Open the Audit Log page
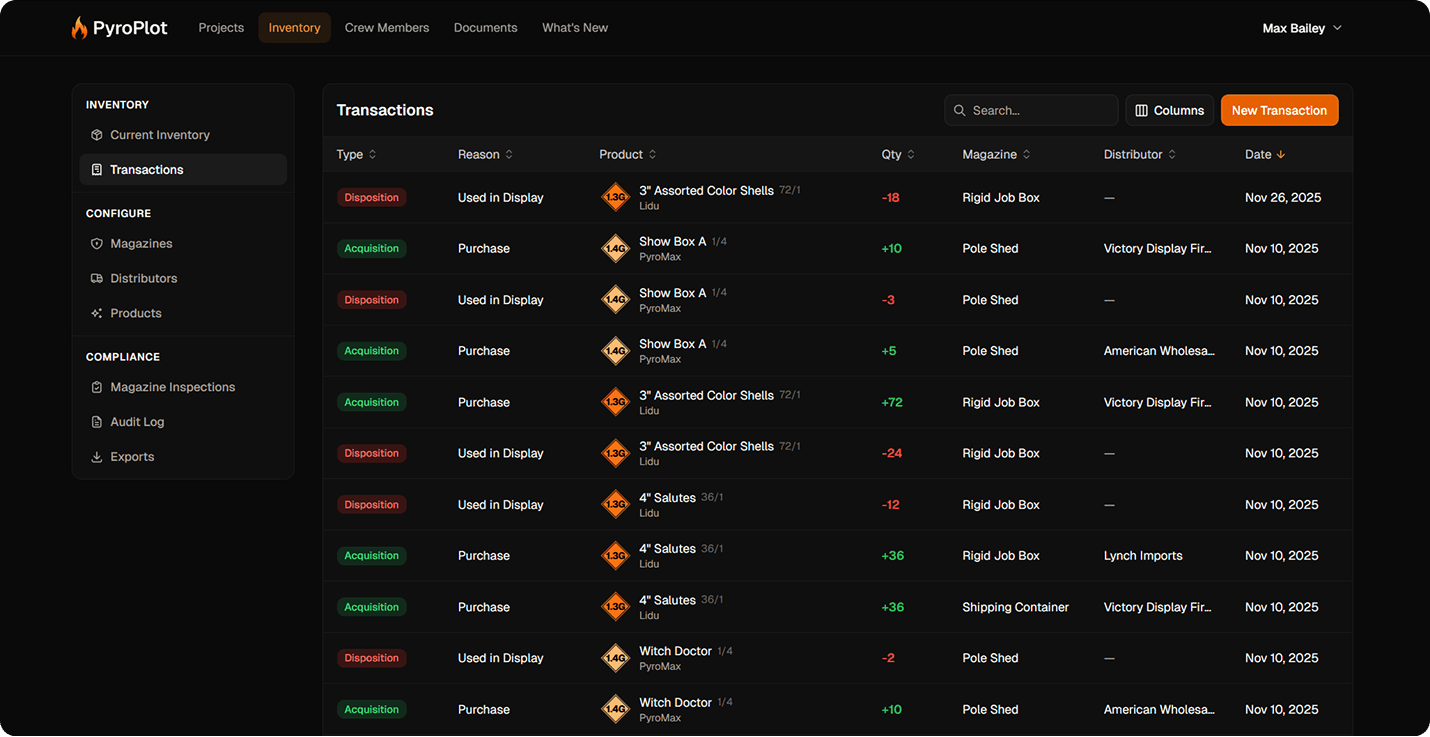This screenshot has height=737, width=1430. [x=137, y=422]
